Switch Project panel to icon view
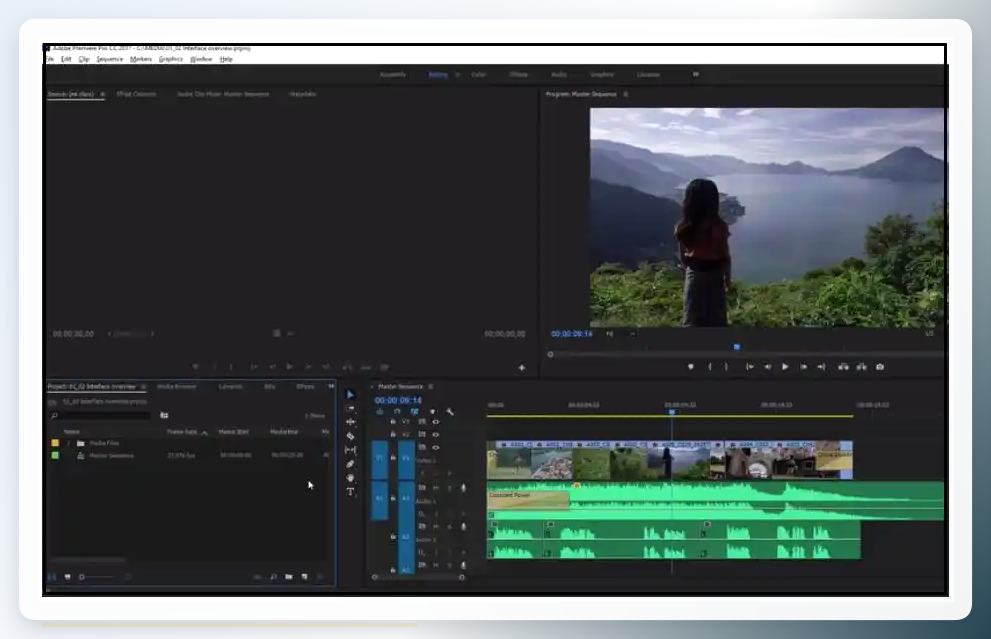Screen dimensions: 991x639 point(68,576)
